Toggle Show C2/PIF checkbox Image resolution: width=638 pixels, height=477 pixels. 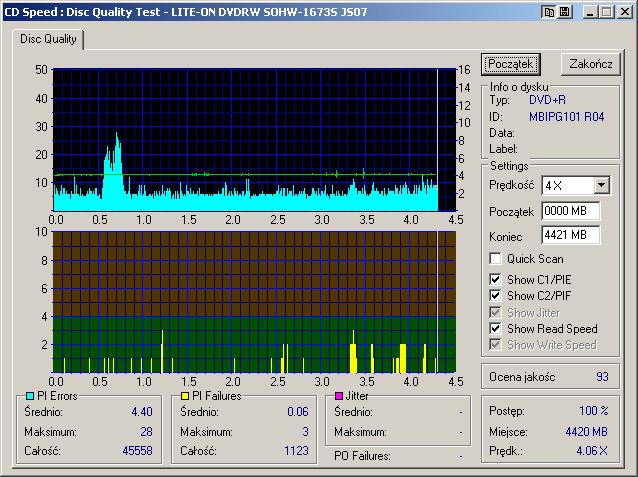point(495,295)
